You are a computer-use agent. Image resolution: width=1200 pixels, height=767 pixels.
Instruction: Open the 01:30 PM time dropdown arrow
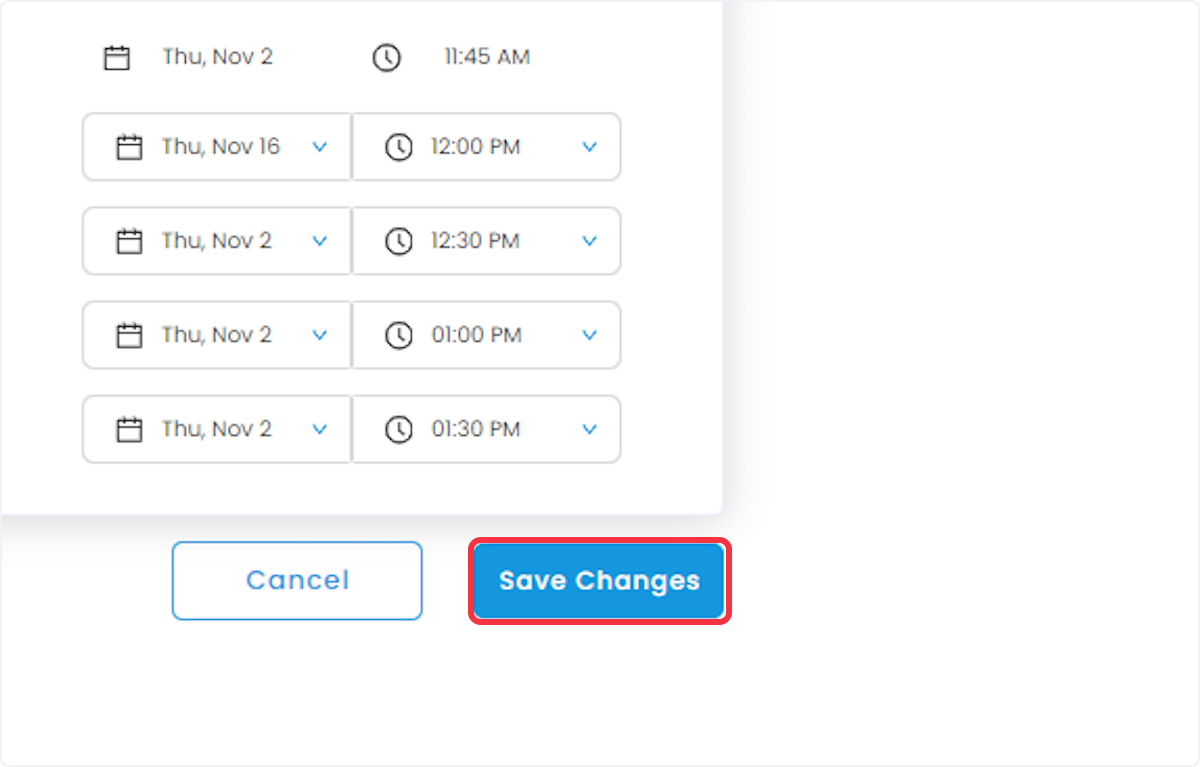tap(590, 429)
